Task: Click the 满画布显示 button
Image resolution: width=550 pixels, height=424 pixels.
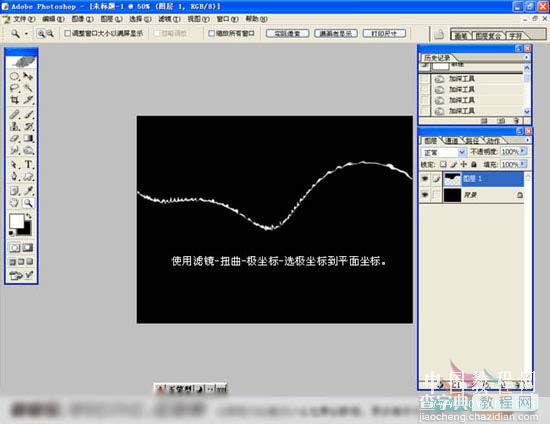Action: click(336, 34)
